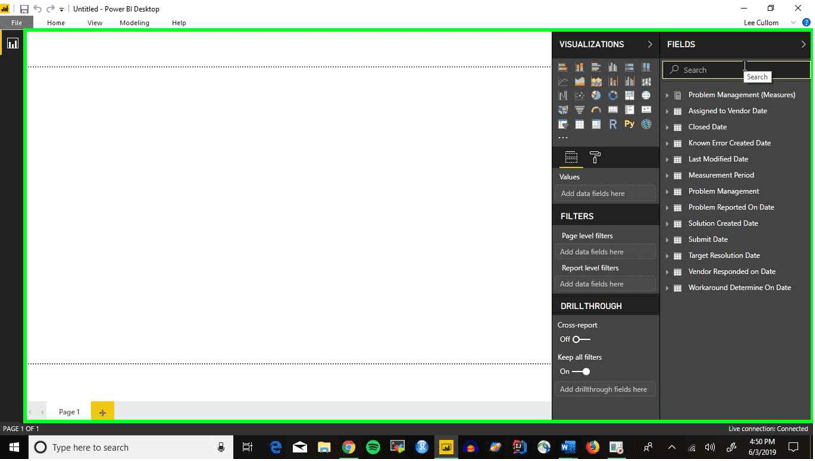
Task: Select the ArcGIS Maps visual
Action: (646, 124)
